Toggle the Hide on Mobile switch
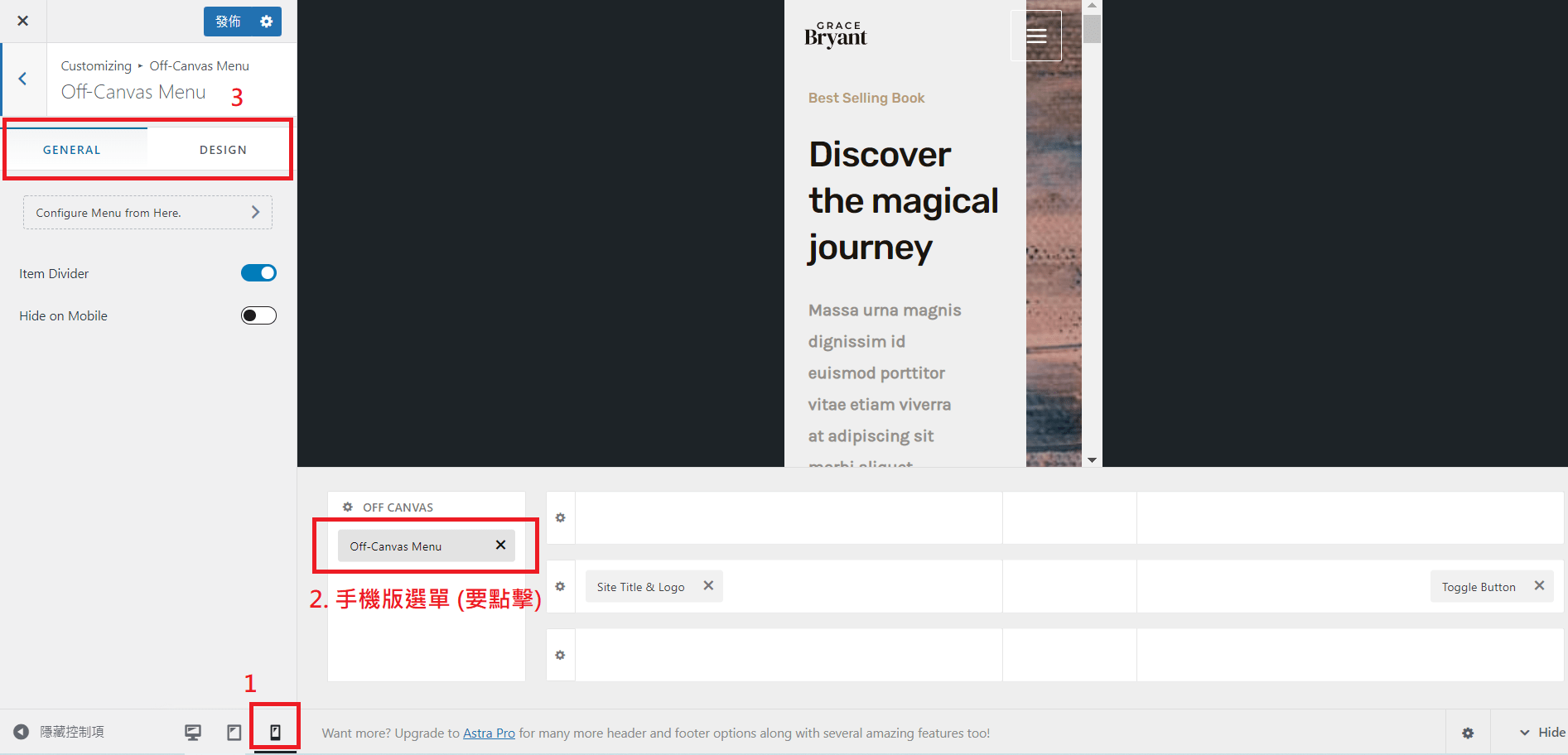 click(258, 315)
